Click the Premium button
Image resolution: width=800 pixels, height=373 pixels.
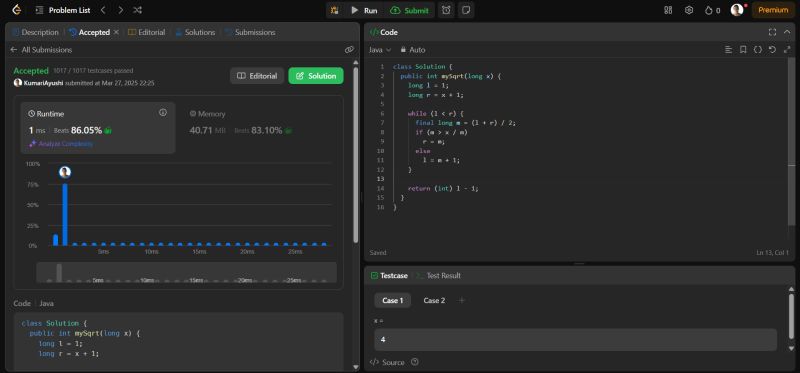773,10
